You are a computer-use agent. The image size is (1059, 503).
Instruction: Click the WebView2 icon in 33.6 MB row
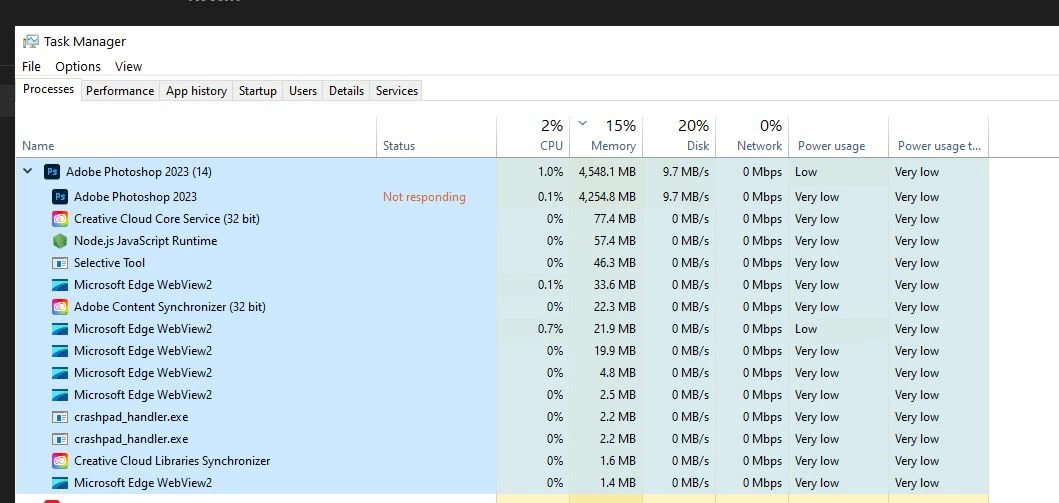click(x=60, y=285)
